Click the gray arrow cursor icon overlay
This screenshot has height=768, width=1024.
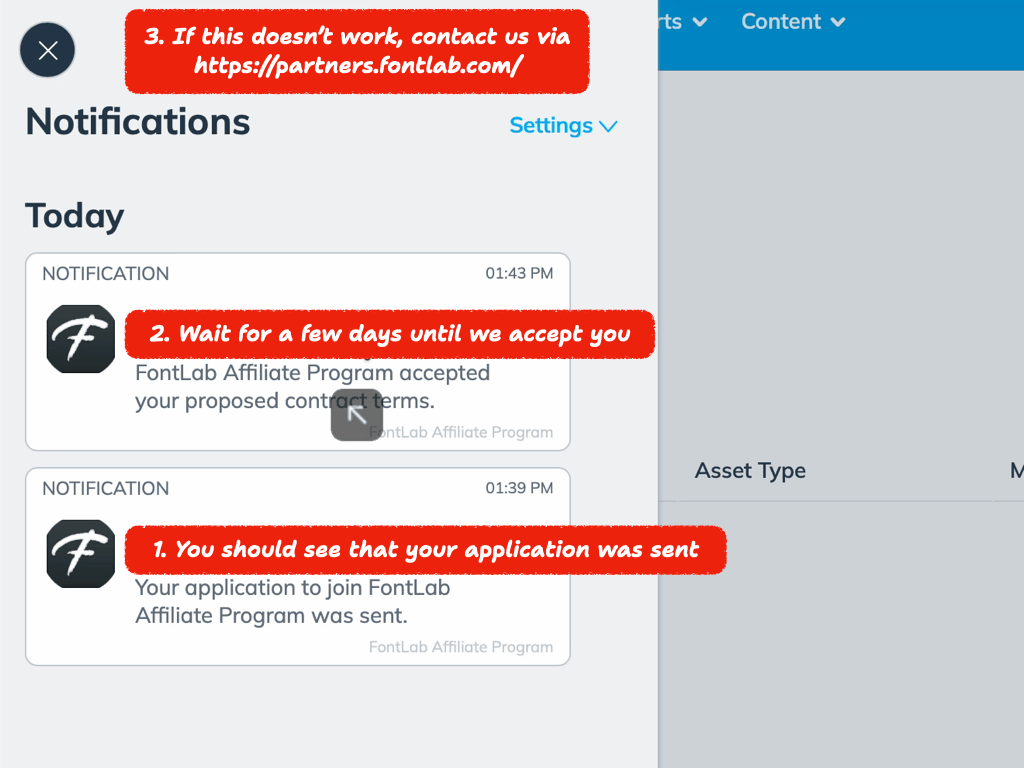(357, 415)
